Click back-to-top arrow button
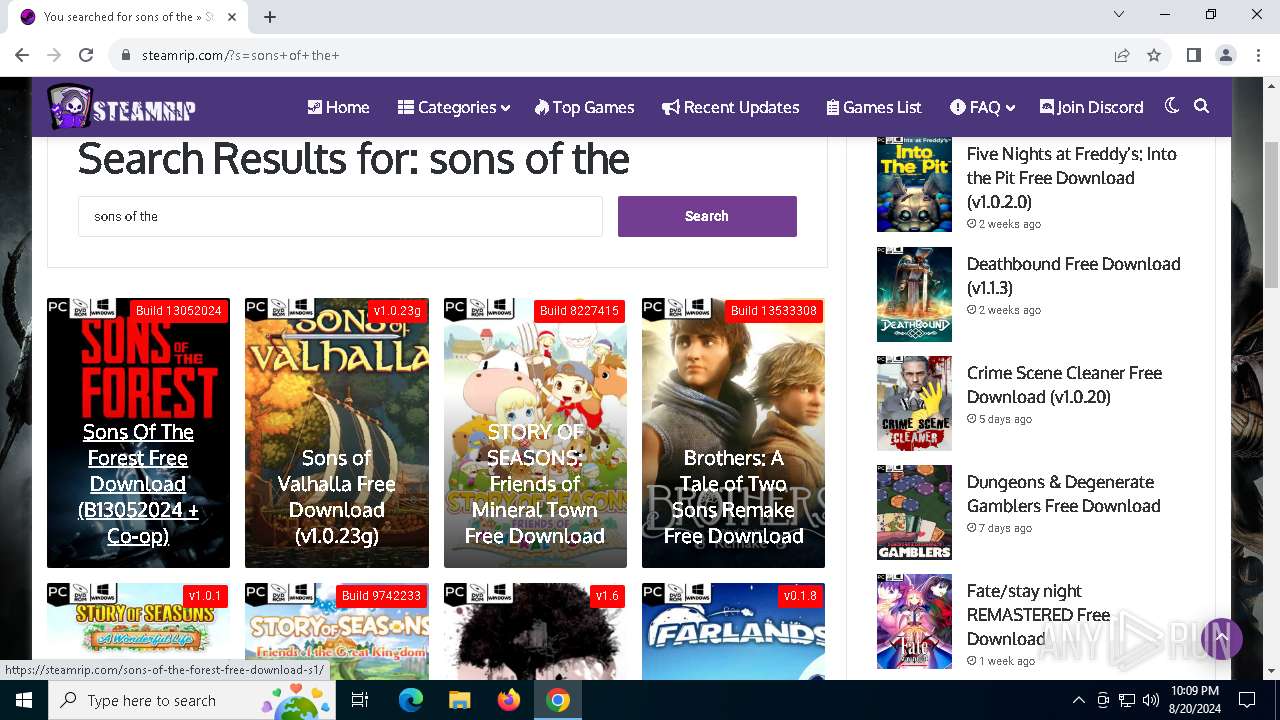The image size is (1280, 720). click(x=1221, y=638)
